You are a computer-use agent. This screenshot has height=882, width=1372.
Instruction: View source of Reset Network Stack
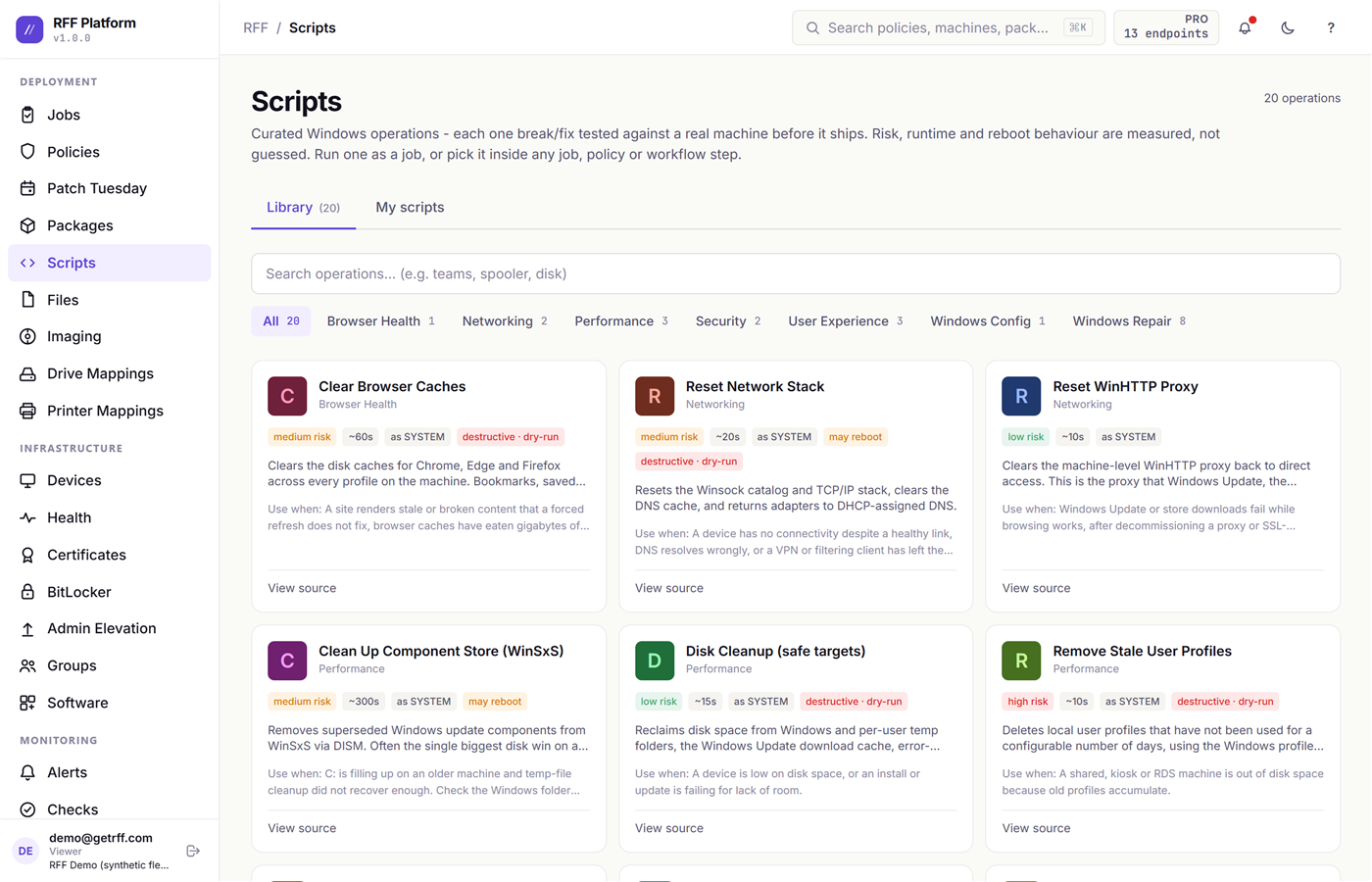pos(669,588)
